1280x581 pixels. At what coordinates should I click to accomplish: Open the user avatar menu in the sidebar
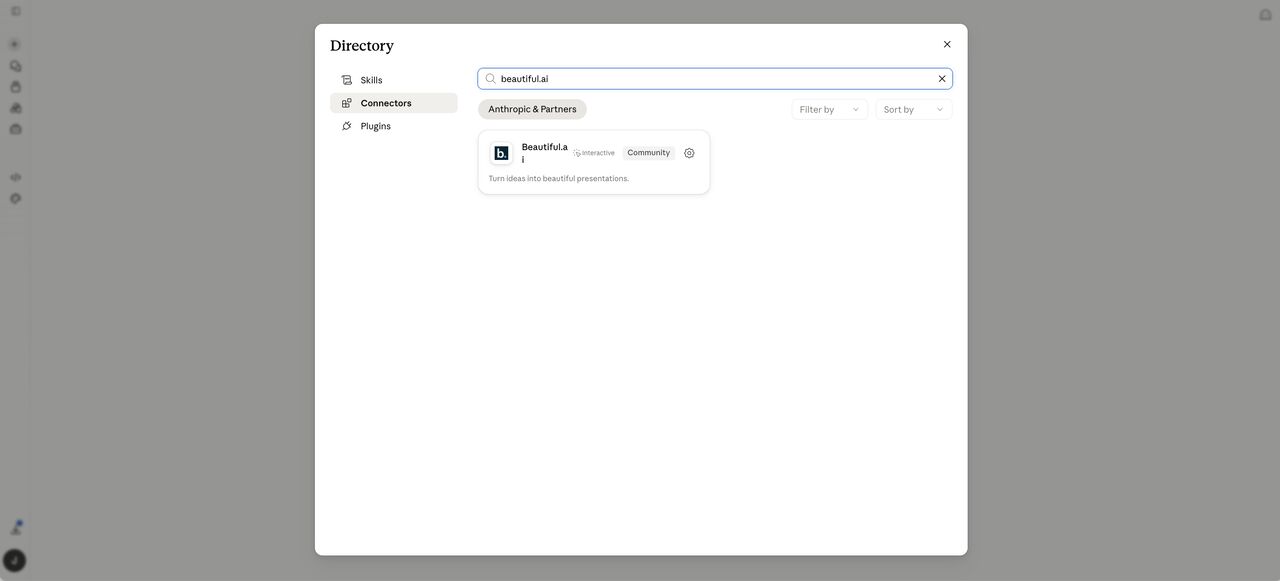[x=14, y=561]
